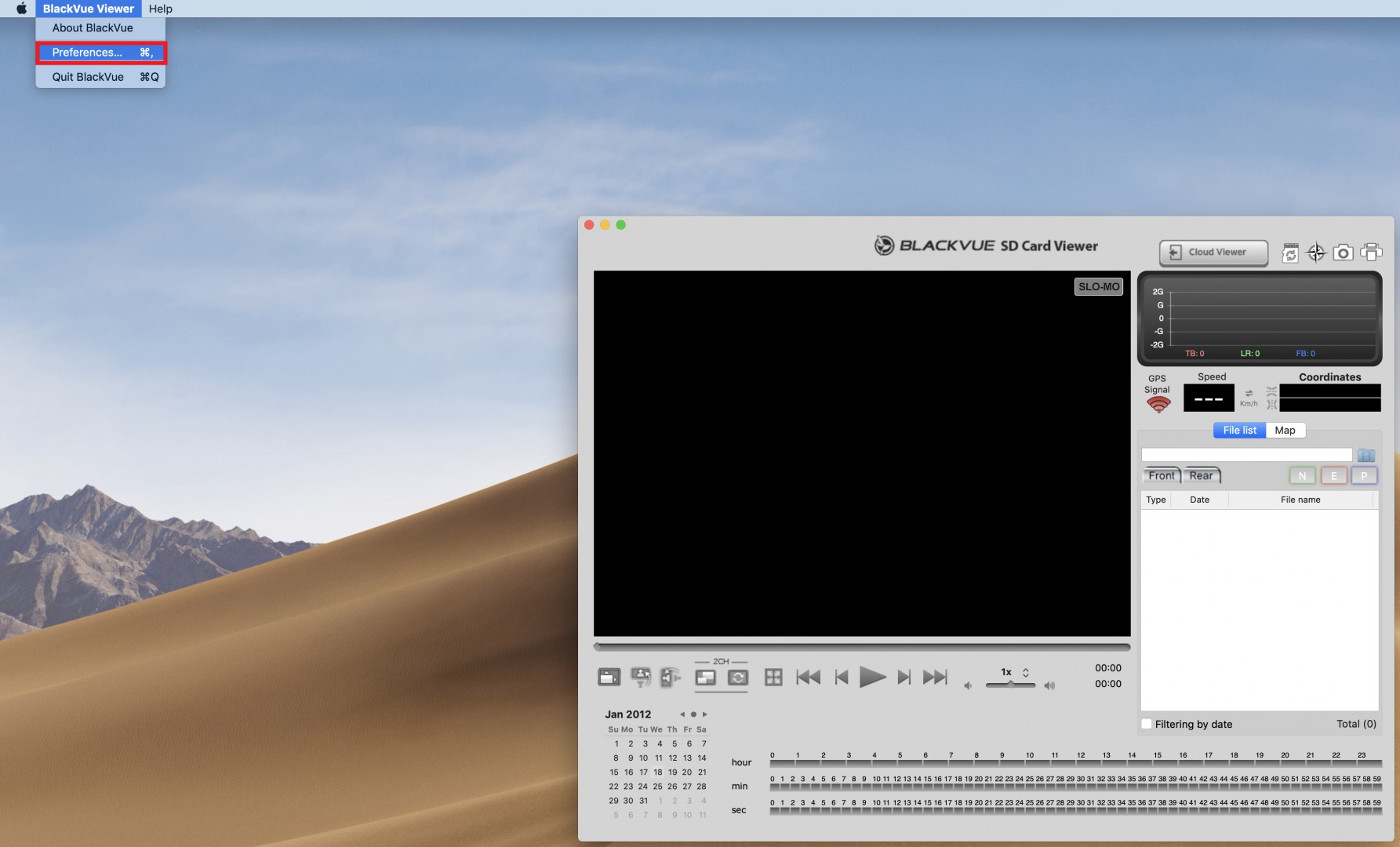1400x847 pixels.
Task: Click the export/privacy filter icon in playback bar
Action: [641, 677]
